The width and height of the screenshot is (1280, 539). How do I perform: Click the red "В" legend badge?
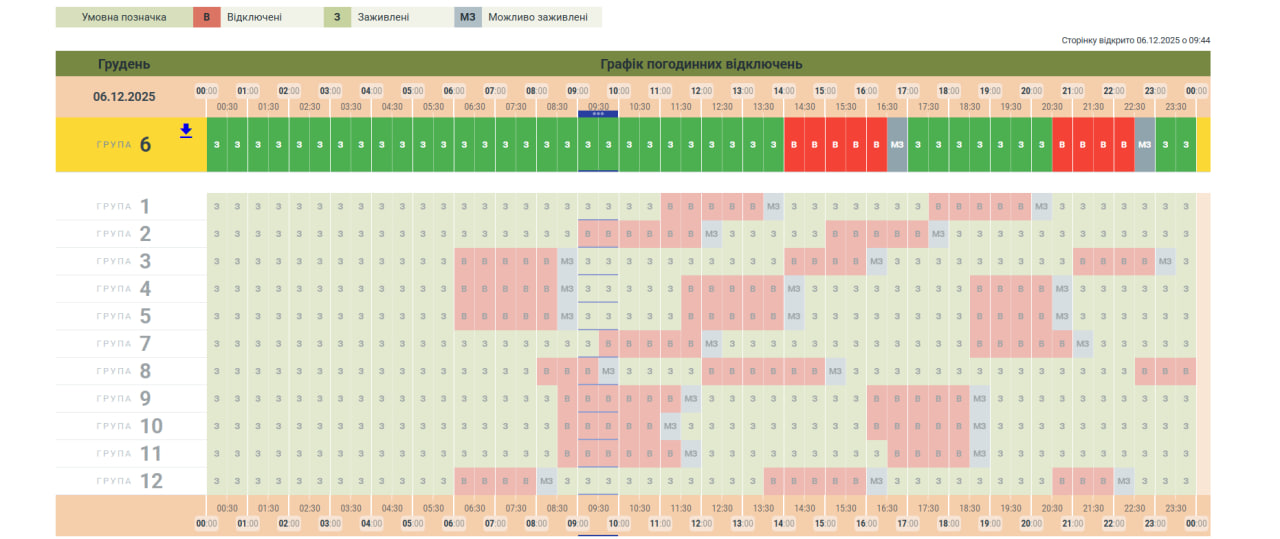(207, 17)
